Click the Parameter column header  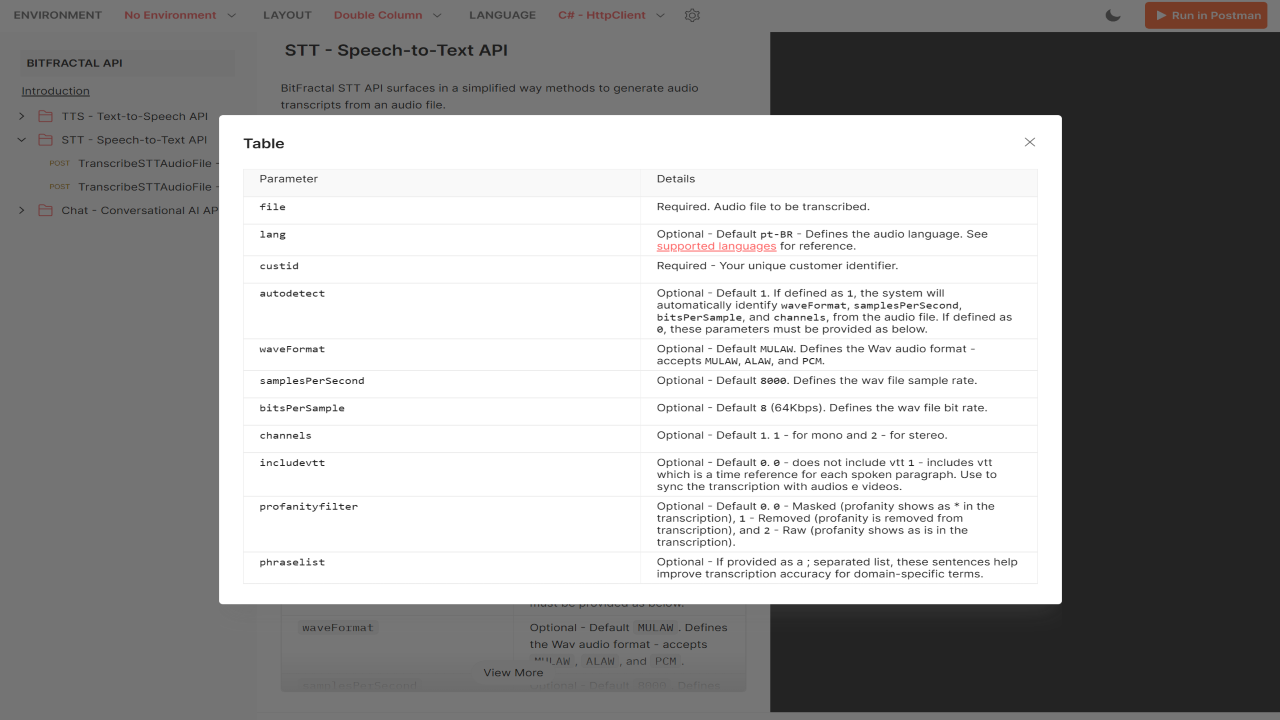coord(442,182)
